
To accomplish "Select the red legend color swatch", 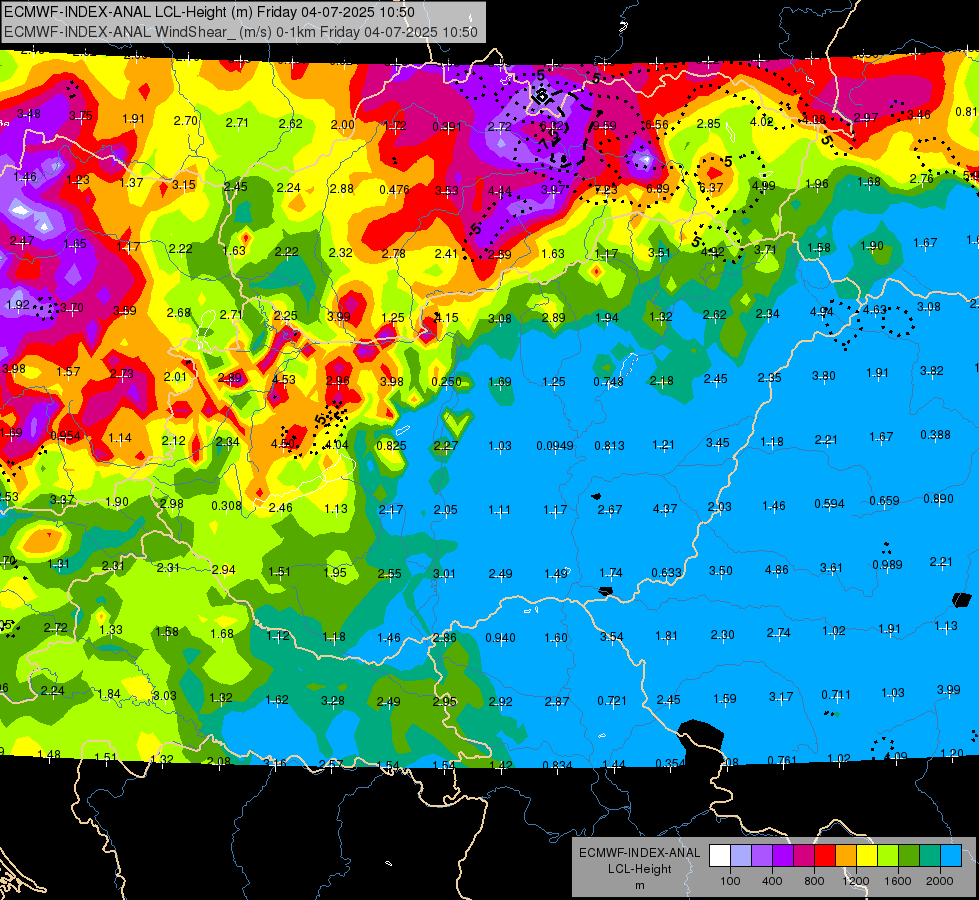I will (825, 855).
